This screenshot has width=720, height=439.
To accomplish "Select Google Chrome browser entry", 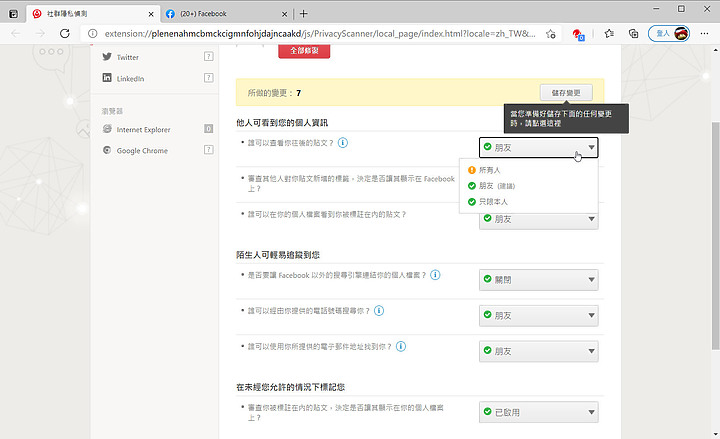I will pos(142,150).
